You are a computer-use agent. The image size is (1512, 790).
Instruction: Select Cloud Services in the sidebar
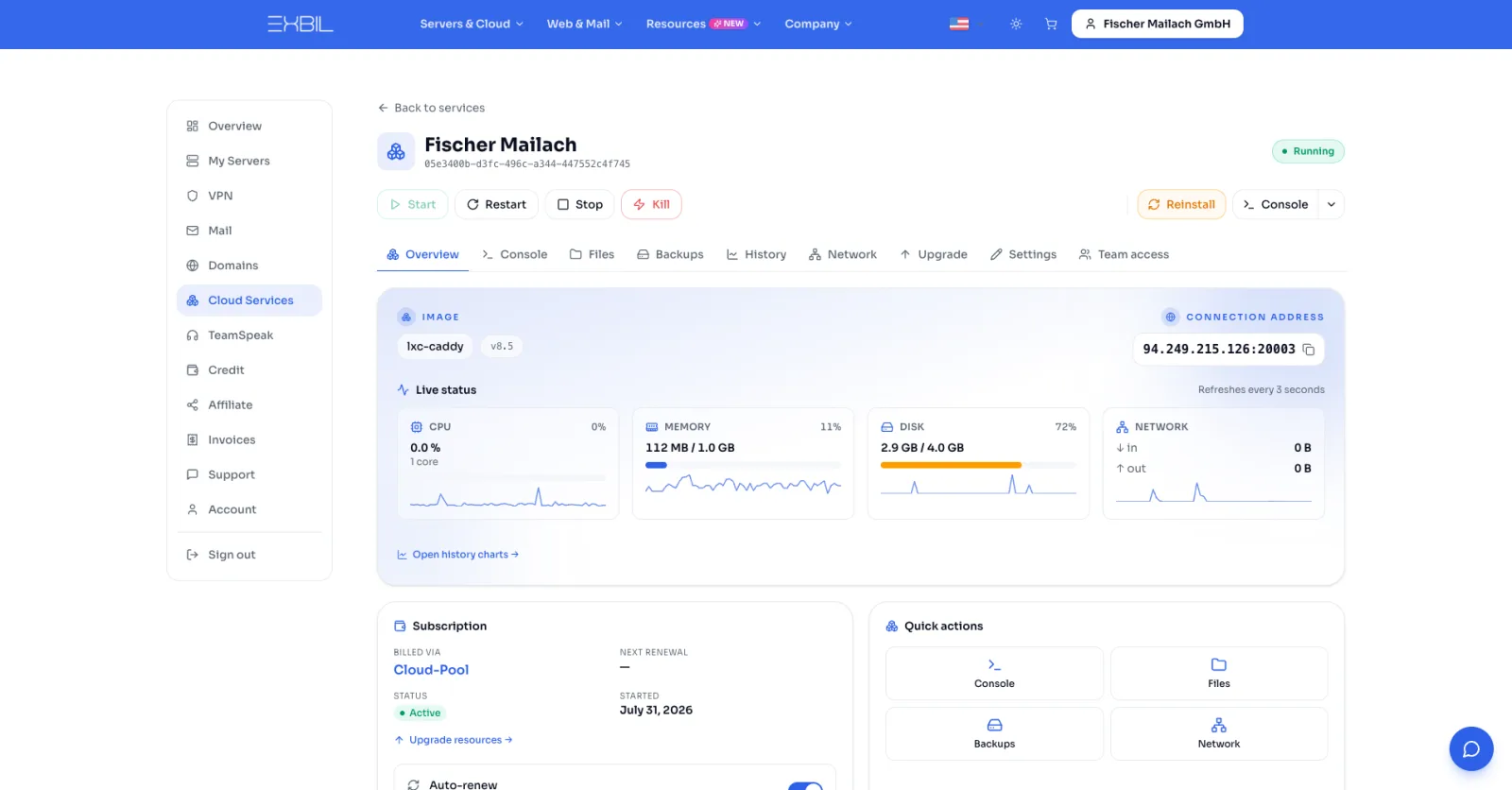tap(249, 301)
